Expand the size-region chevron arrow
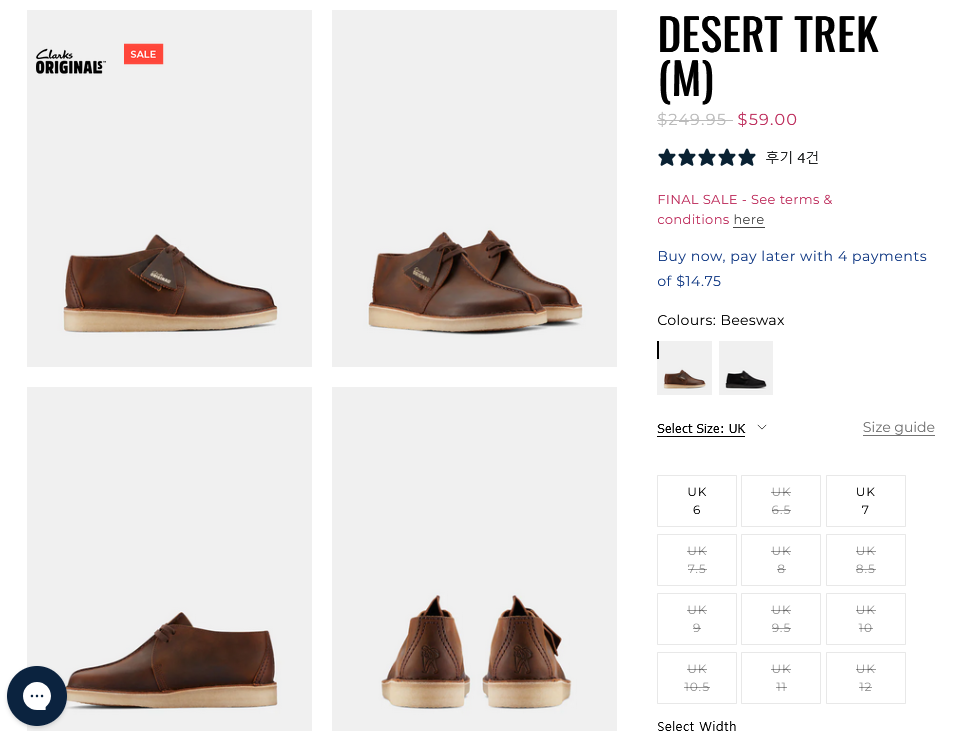The height and width of the screenshot is (731, 954). pyautogui.click(x=762, y=428)
